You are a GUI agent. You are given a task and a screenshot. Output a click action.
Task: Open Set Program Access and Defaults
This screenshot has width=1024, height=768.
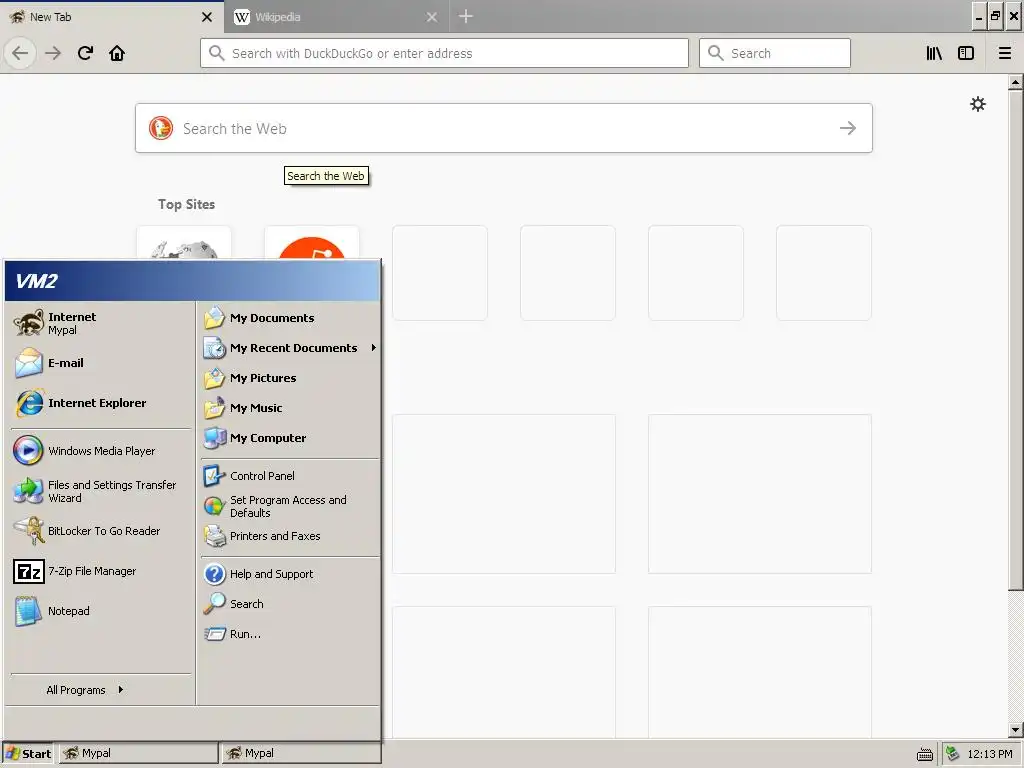click(289, 506)
